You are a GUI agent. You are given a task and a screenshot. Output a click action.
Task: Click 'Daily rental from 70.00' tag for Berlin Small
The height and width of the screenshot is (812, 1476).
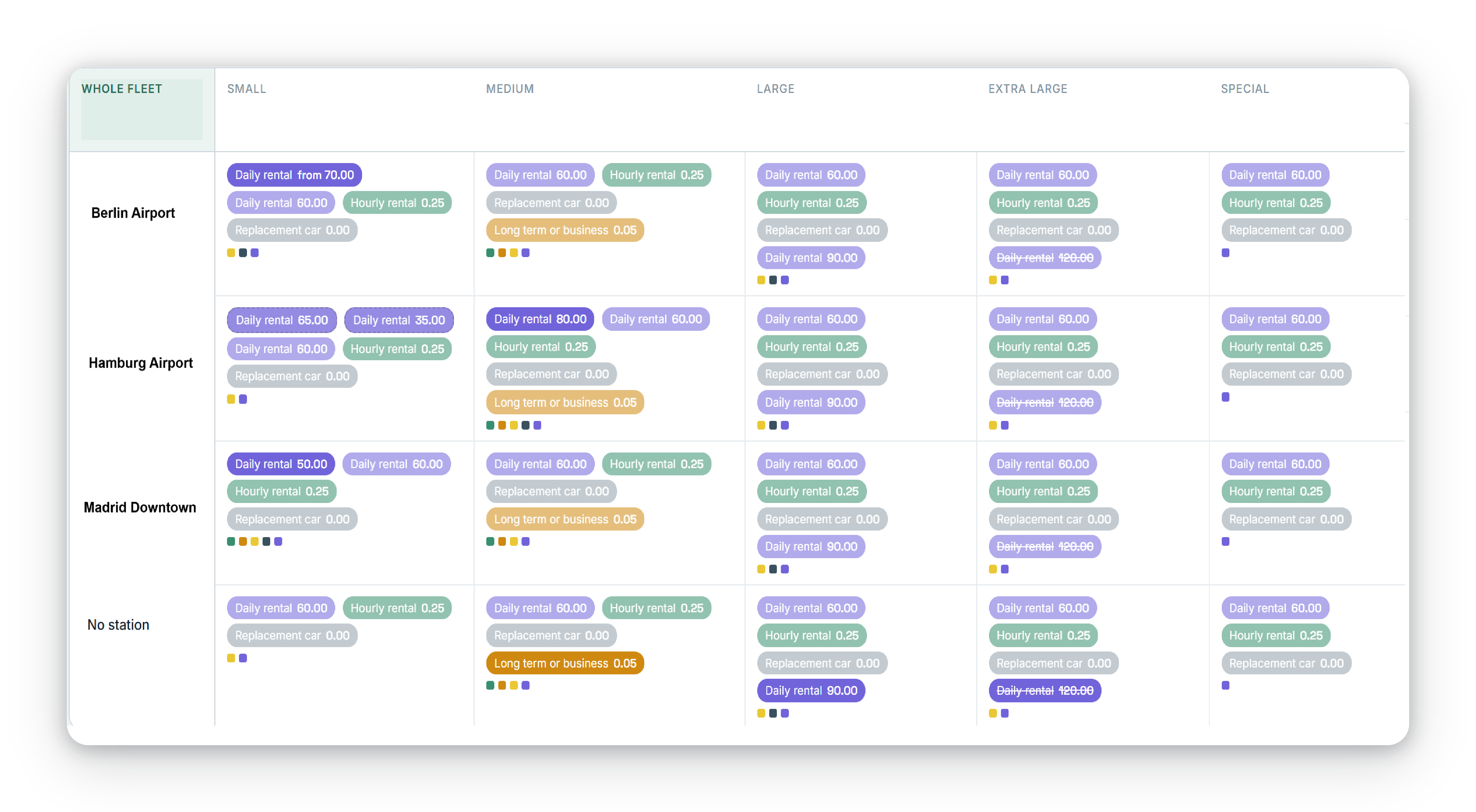tap(294, 175)
